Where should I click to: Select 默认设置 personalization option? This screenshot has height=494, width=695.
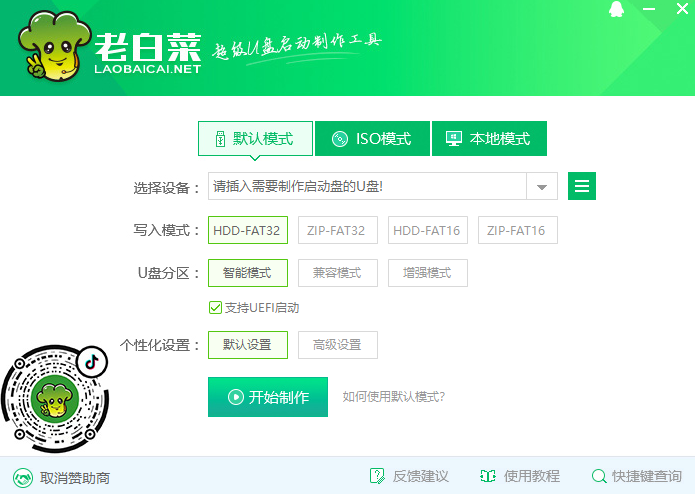[248, 345]
